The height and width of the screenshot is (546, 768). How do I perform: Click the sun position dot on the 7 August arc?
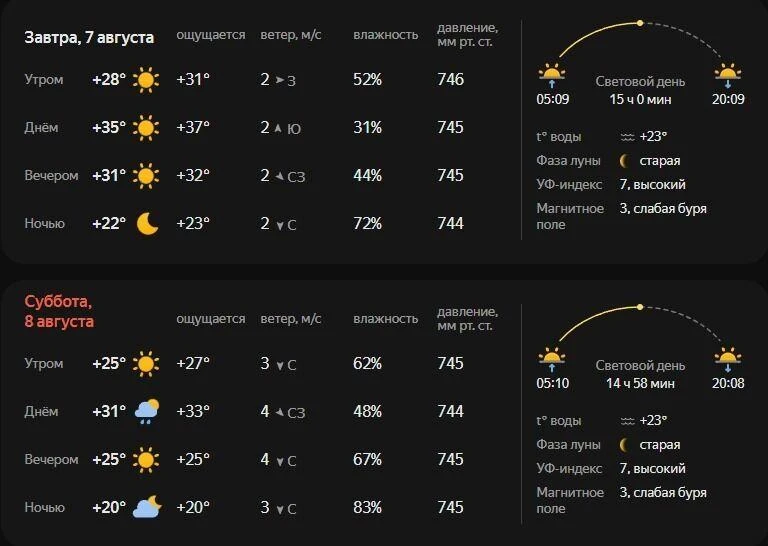(640, 23)
